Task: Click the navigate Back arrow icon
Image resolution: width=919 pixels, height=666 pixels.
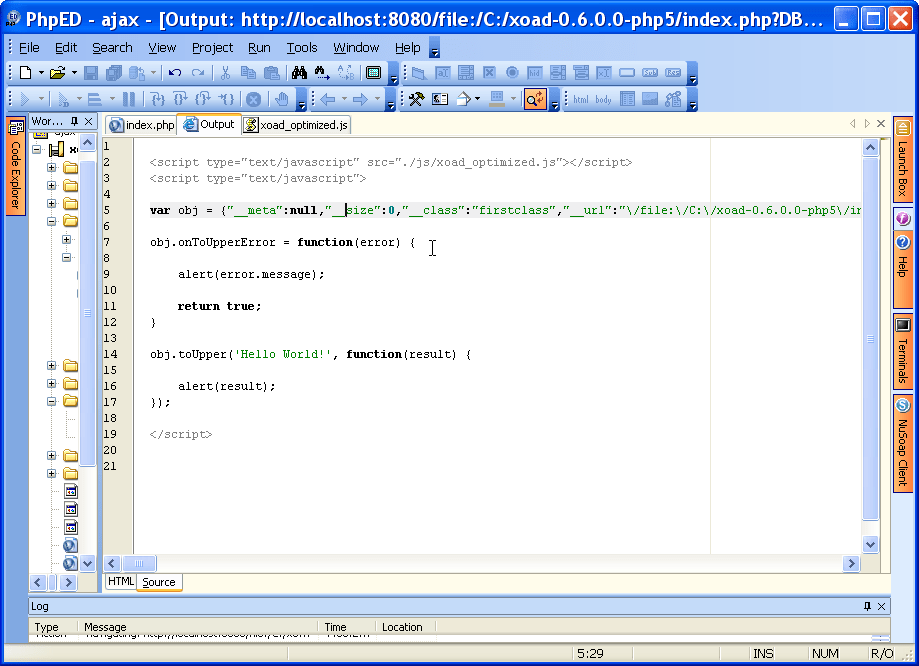Action: coord(328,99)
